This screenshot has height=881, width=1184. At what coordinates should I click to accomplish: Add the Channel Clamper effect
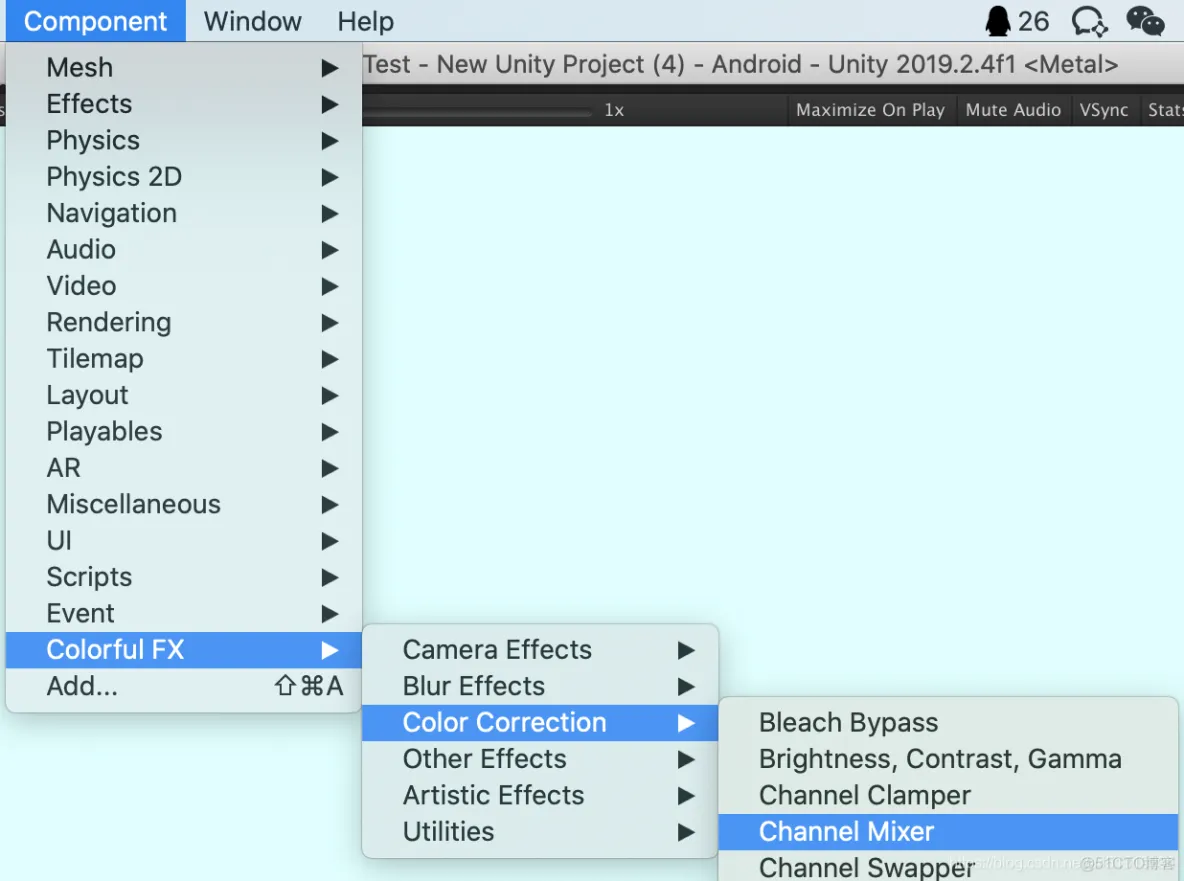pyautogui.click(x=948, y=795)
